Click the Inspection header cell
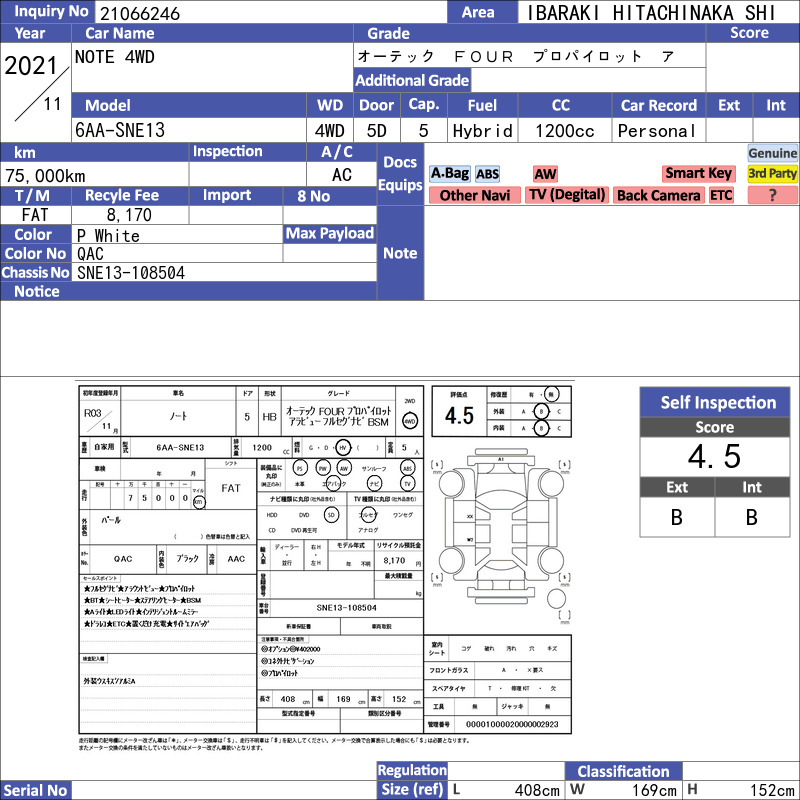 pyautogui.click(x=247, y=152)
